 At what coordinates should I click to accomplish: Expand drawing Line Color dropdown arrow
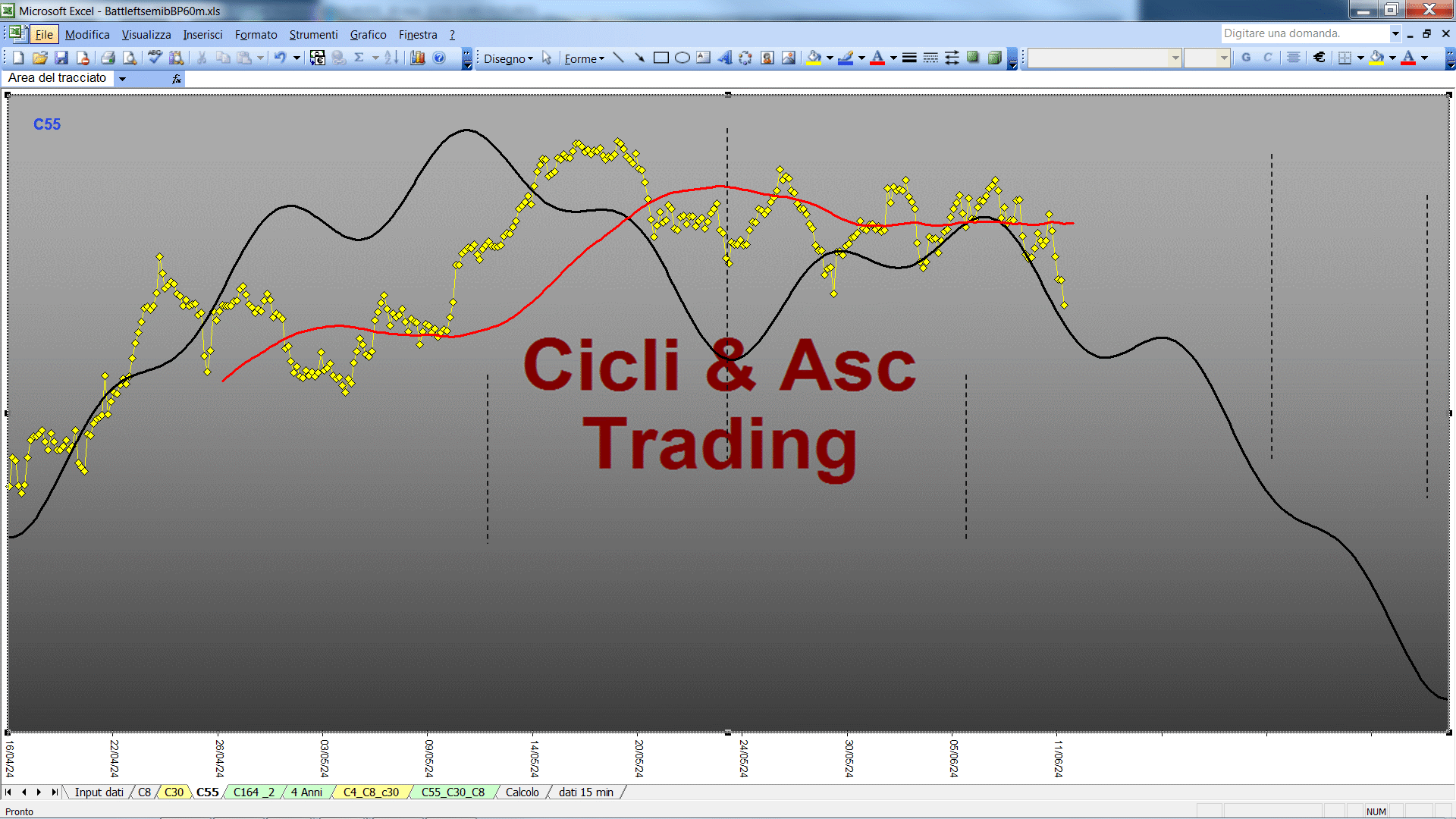click(861, 58)
